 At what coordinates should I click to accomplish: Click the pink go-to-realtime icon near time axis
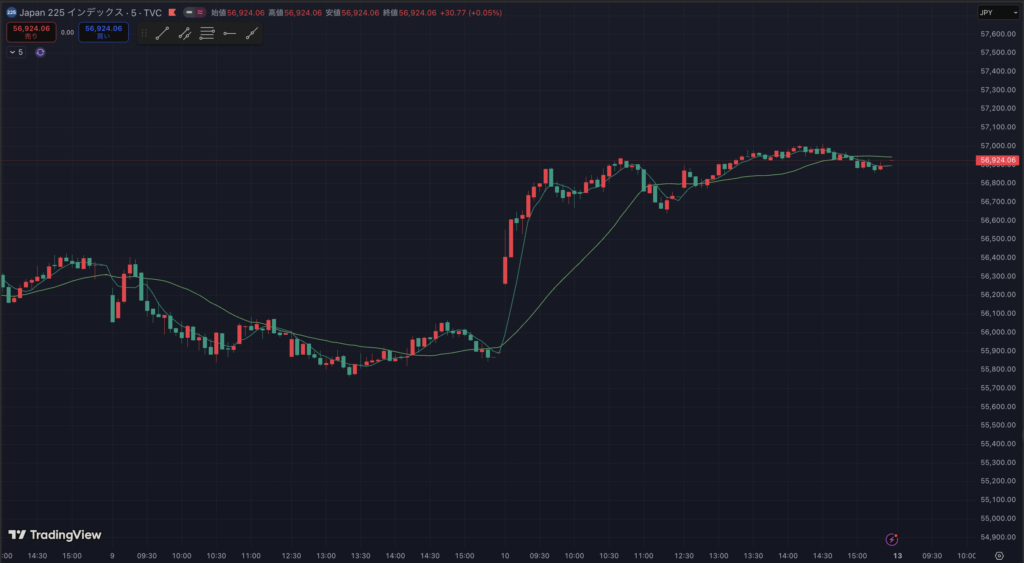pos(892,539)
